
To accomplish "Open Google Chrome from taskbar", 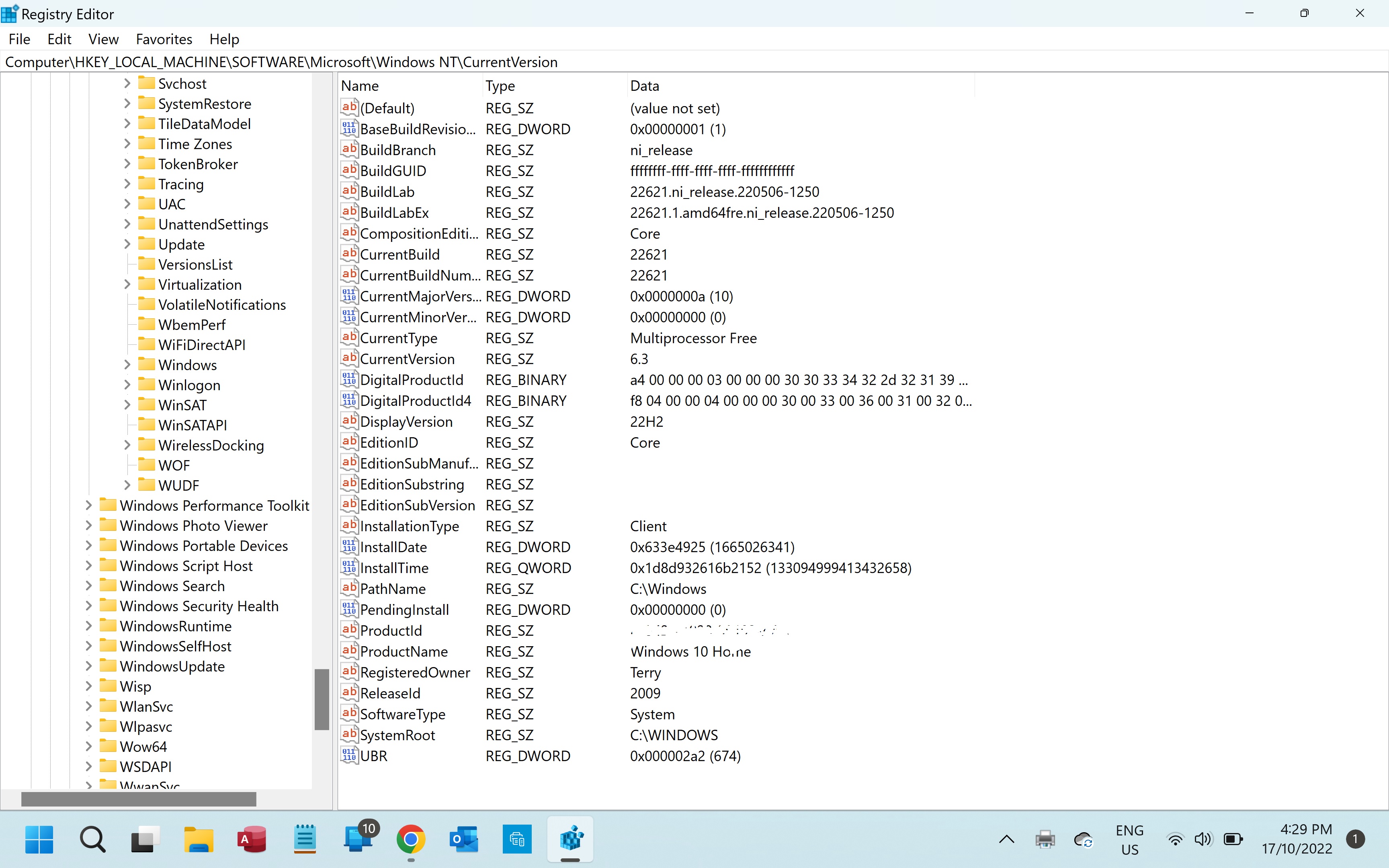I will 411,840.
